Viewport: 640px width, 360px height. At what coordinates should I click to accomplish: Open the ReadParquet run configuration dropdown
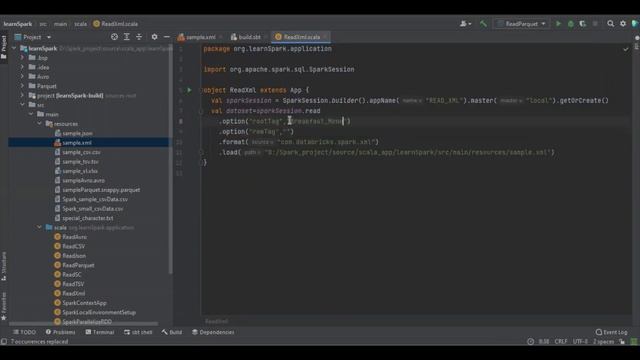(x=522, y=24)
